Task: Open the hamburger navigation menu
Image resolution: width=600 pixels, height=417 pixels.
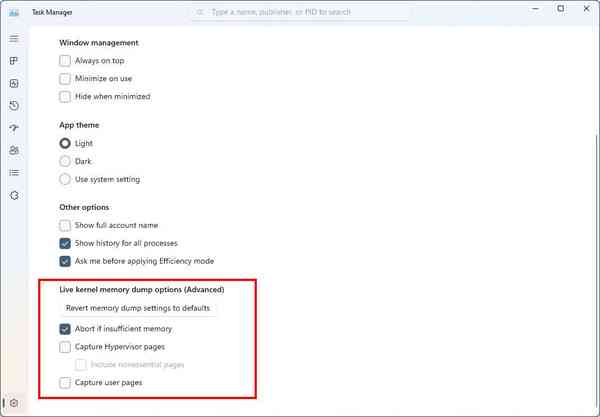Action: coord(14,39)
